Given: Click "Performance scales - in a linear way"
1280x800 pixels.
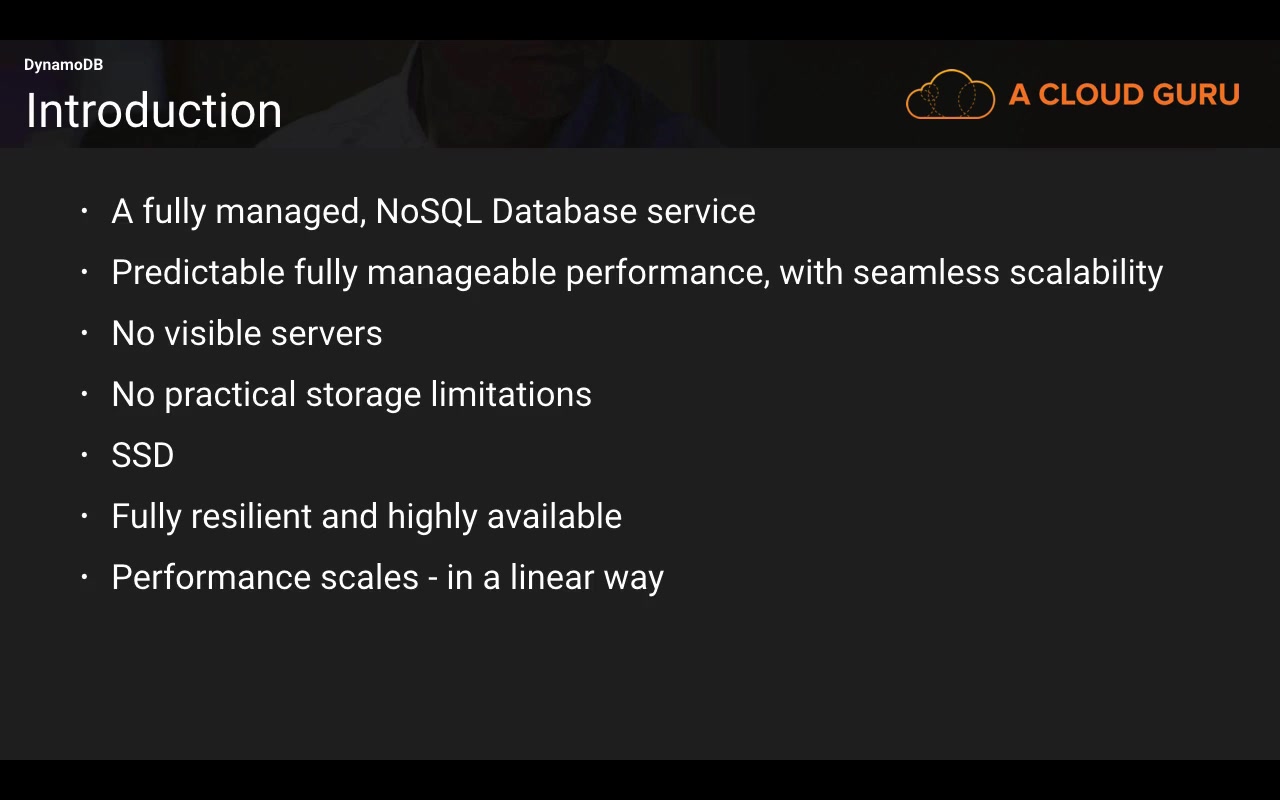Looking at the screenshot, I should point(387,577).
